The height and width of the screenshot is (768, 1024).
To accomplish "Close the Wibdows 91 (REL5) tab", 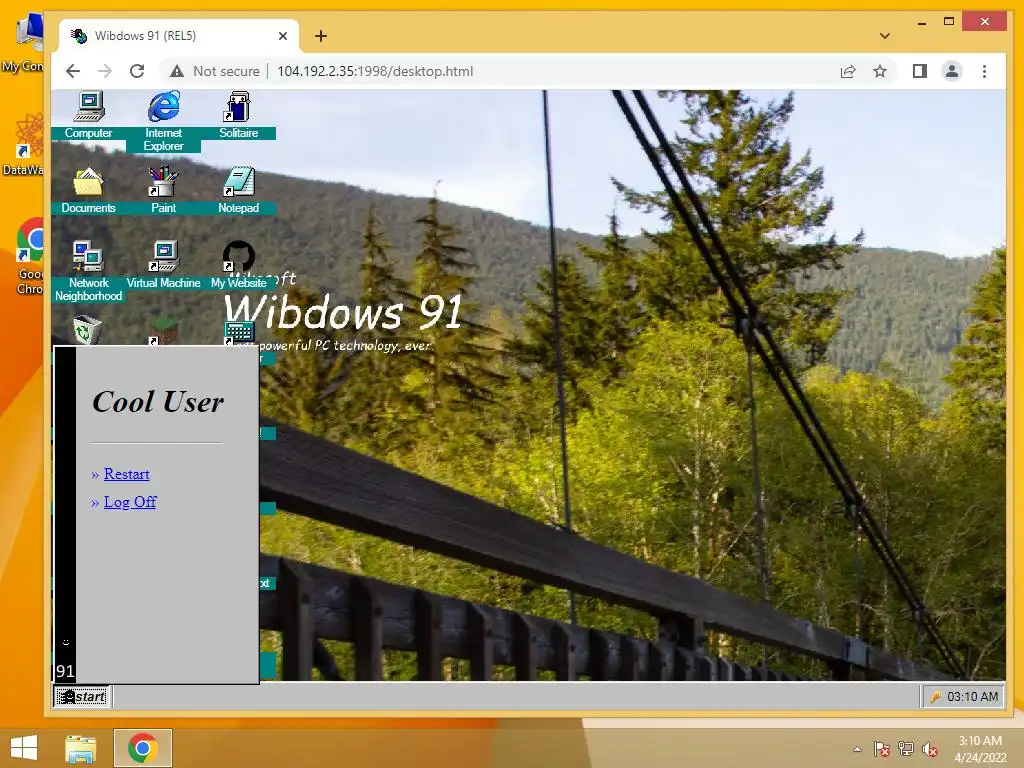I will tap(283, 36).
